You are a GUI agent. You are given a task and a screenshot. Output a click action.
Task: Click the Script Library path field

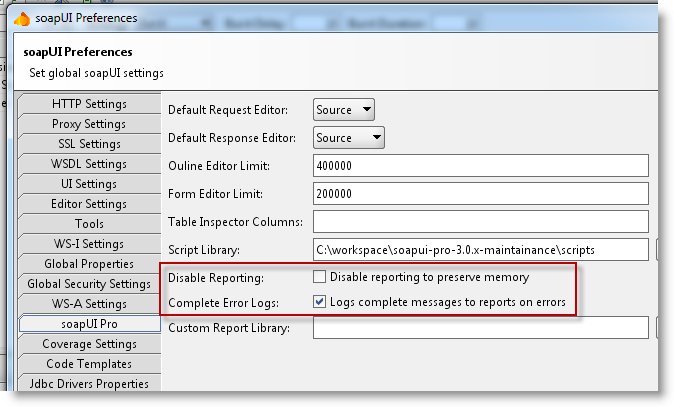pos(481,250)
